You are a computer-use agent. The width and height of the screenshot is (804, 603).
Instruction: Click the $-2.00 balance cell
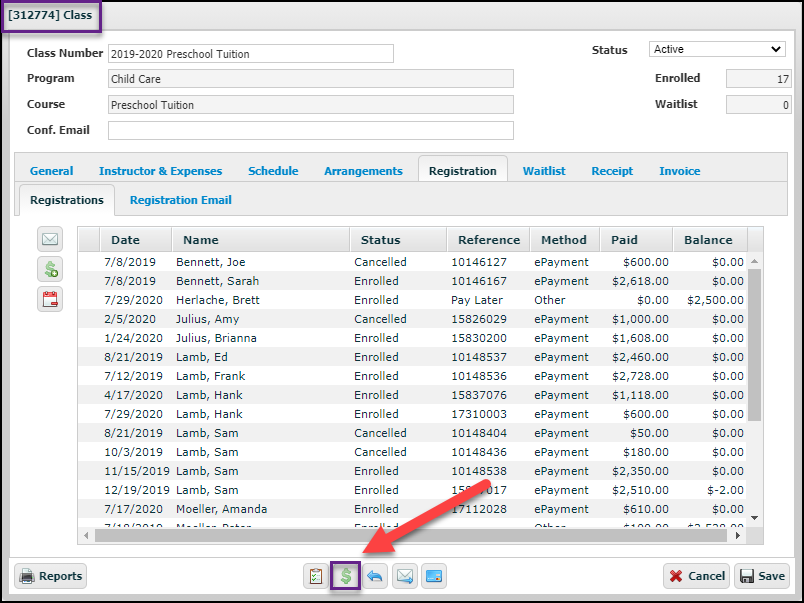[x=726, y=490]
